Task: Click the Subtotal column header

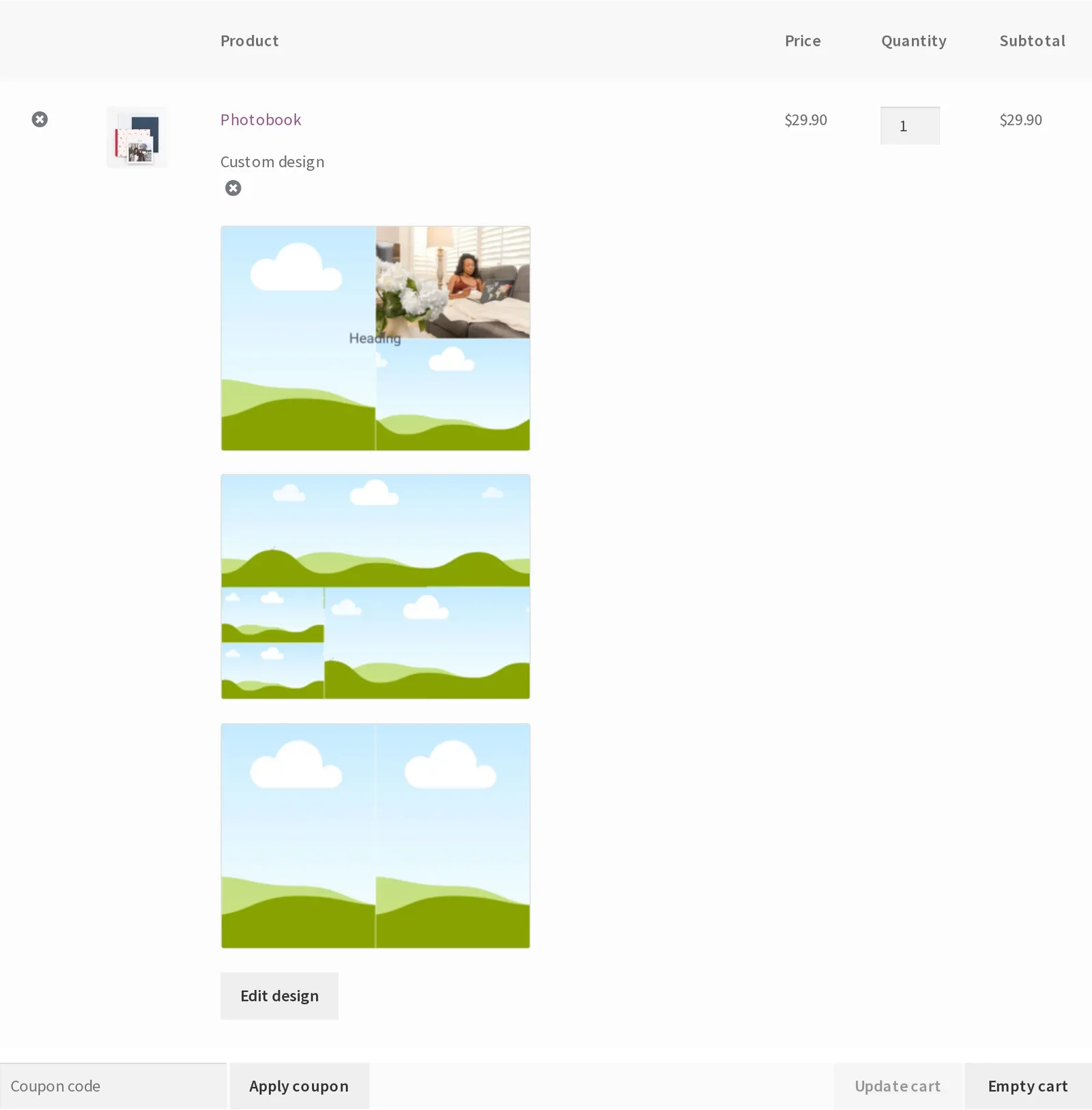Action: point(1033,41)
